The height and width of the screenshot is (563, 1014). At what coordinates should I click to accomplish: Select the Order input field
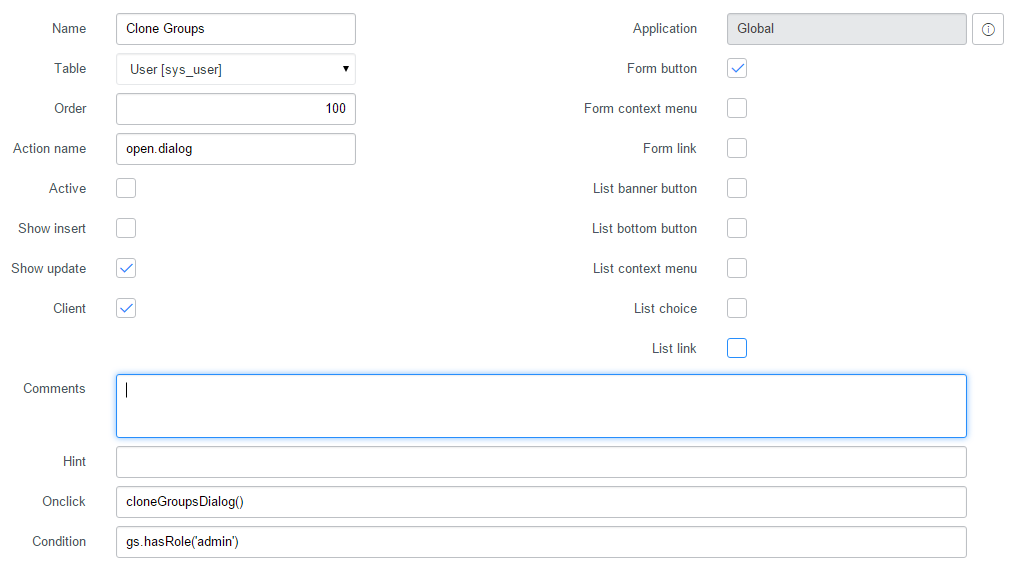(x=236, y=109)
